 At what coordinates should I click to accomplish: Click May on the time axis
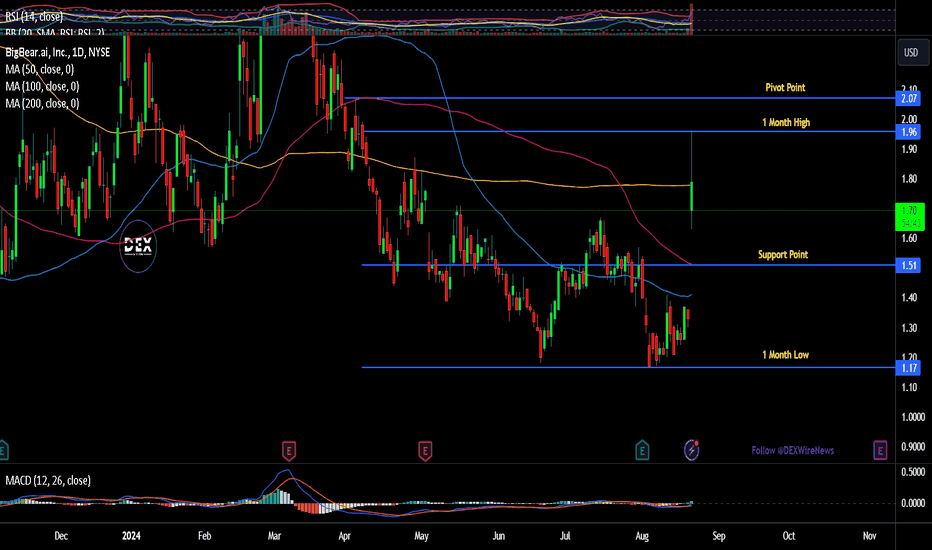(421, 536)
